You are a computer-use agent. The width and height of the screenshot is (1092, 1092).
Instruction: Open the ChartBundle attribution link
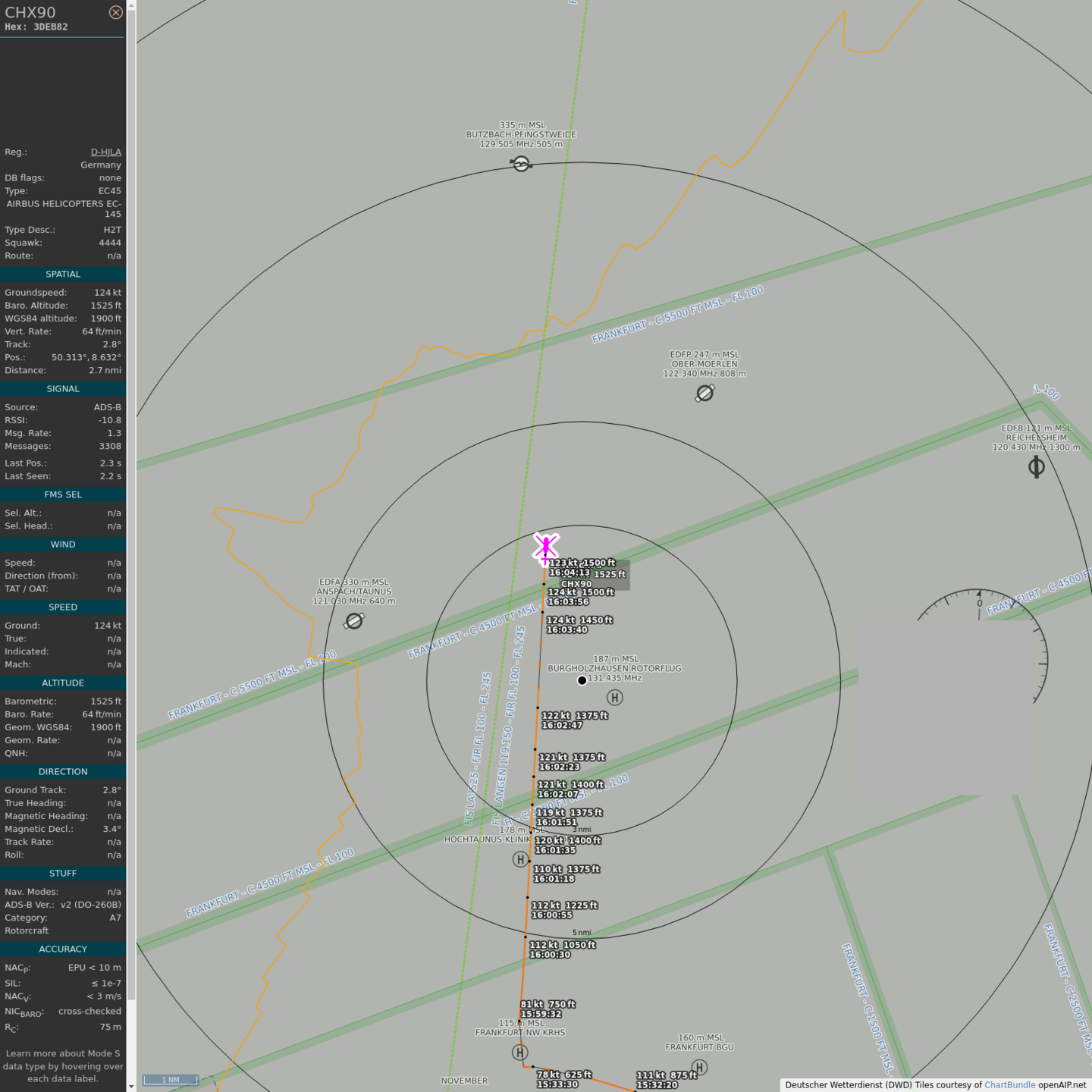click(x=1009, y=1085)
